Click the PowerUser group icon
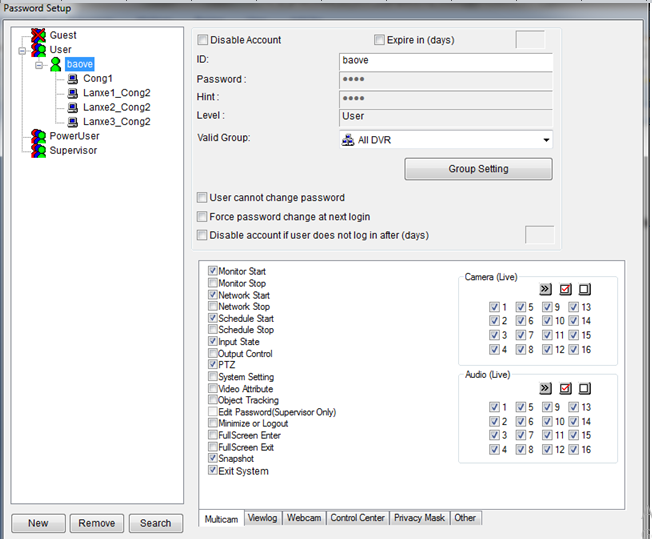The height and width of the screenshot is (539, 652). pyautogui.click(x=39, y=136)
